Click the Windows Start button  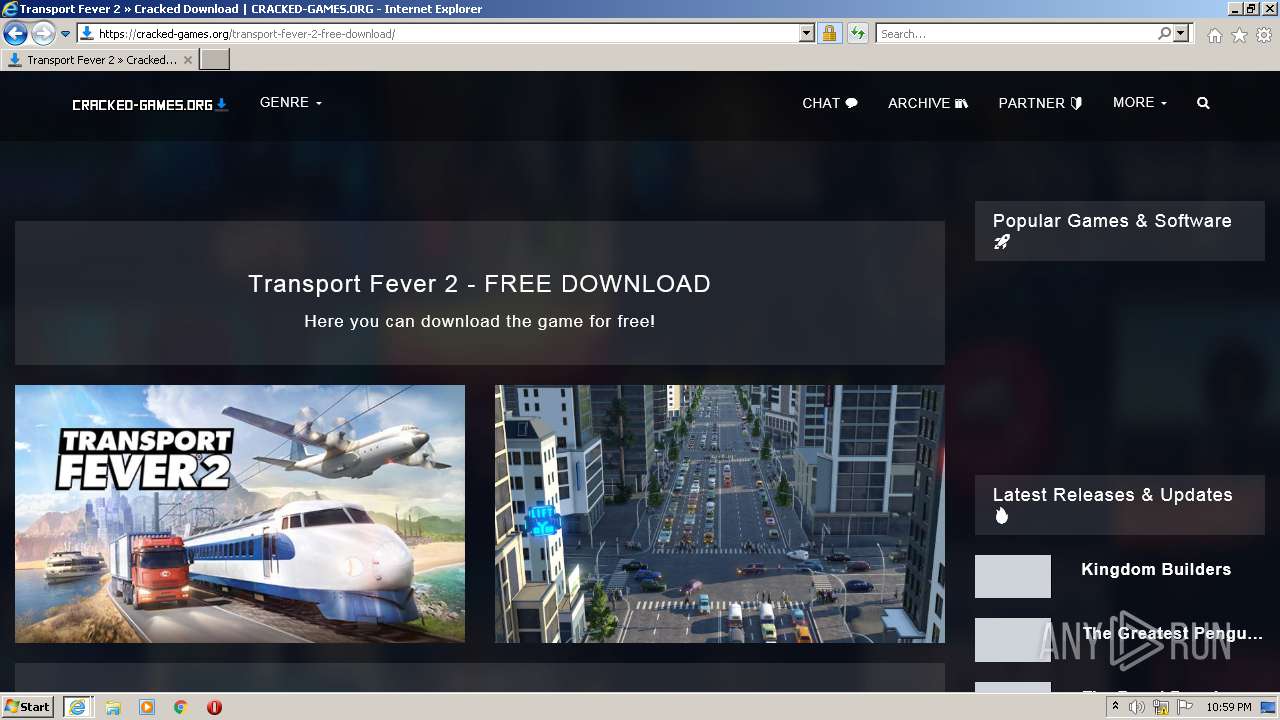[28, 707]
